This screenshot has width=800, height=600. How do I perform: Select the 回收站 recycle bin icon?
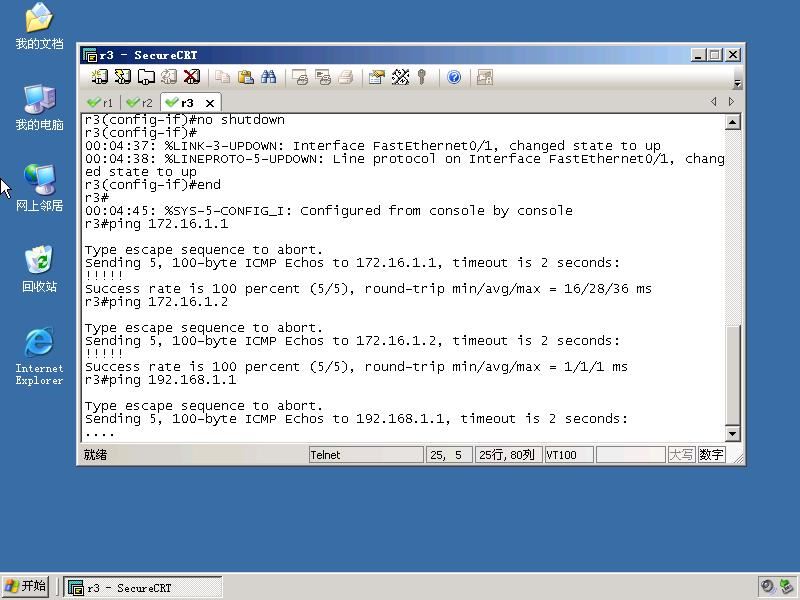click(x=39, y=268)
